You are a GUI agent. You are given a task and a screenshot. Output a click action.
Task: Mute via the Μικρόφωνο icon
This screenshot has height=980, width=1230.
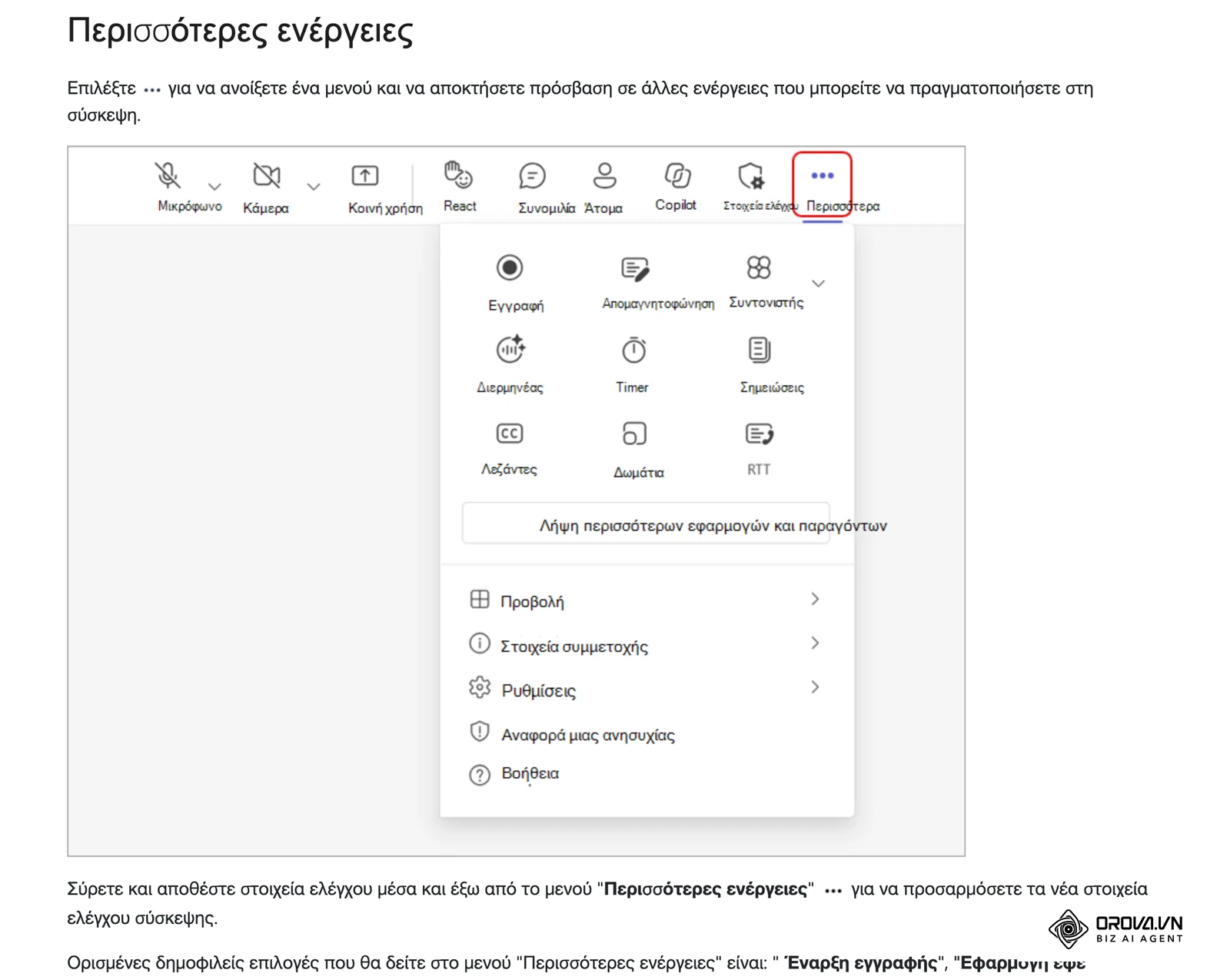(168, 175)
